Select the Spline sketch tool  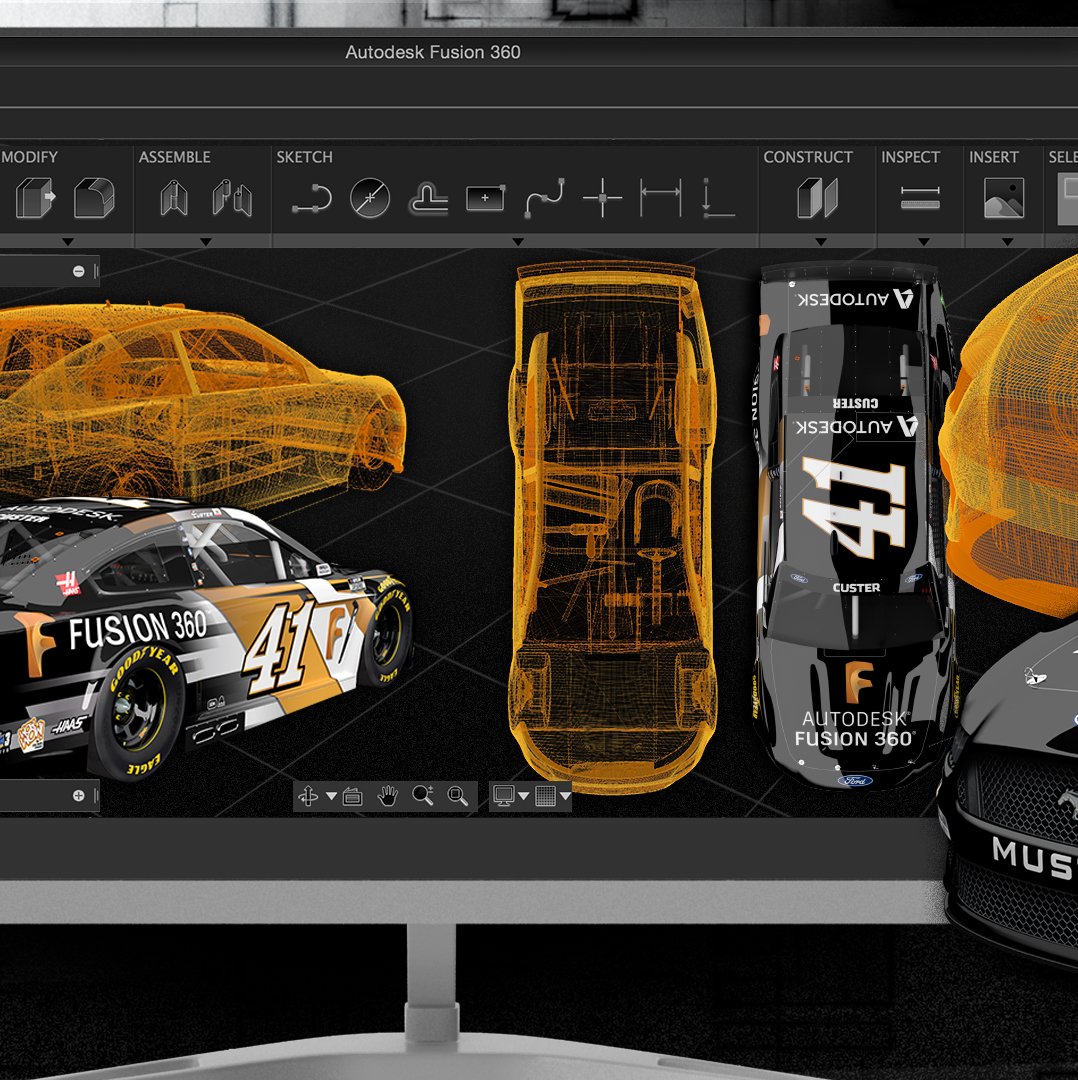point(542,198)
